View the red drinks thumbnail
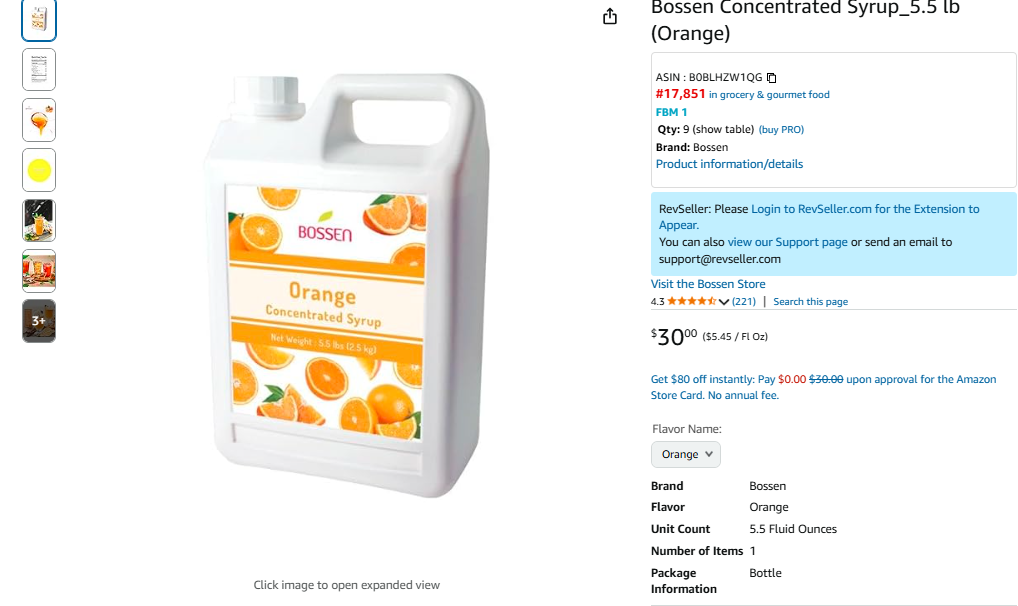The height and width of the screenshot is (606, 1018). click(x=39, y=270)
